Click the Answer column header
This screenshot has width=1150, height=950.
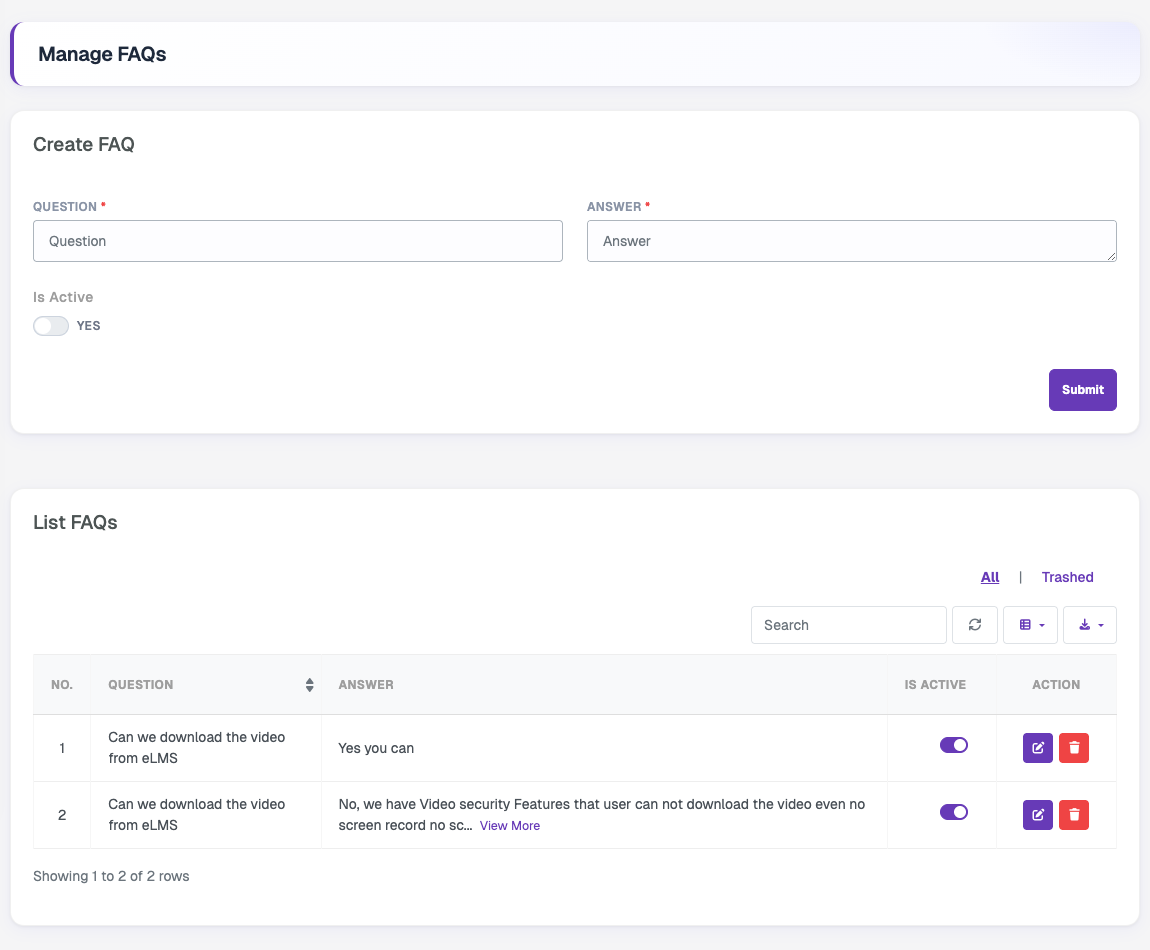click(366, 684)
